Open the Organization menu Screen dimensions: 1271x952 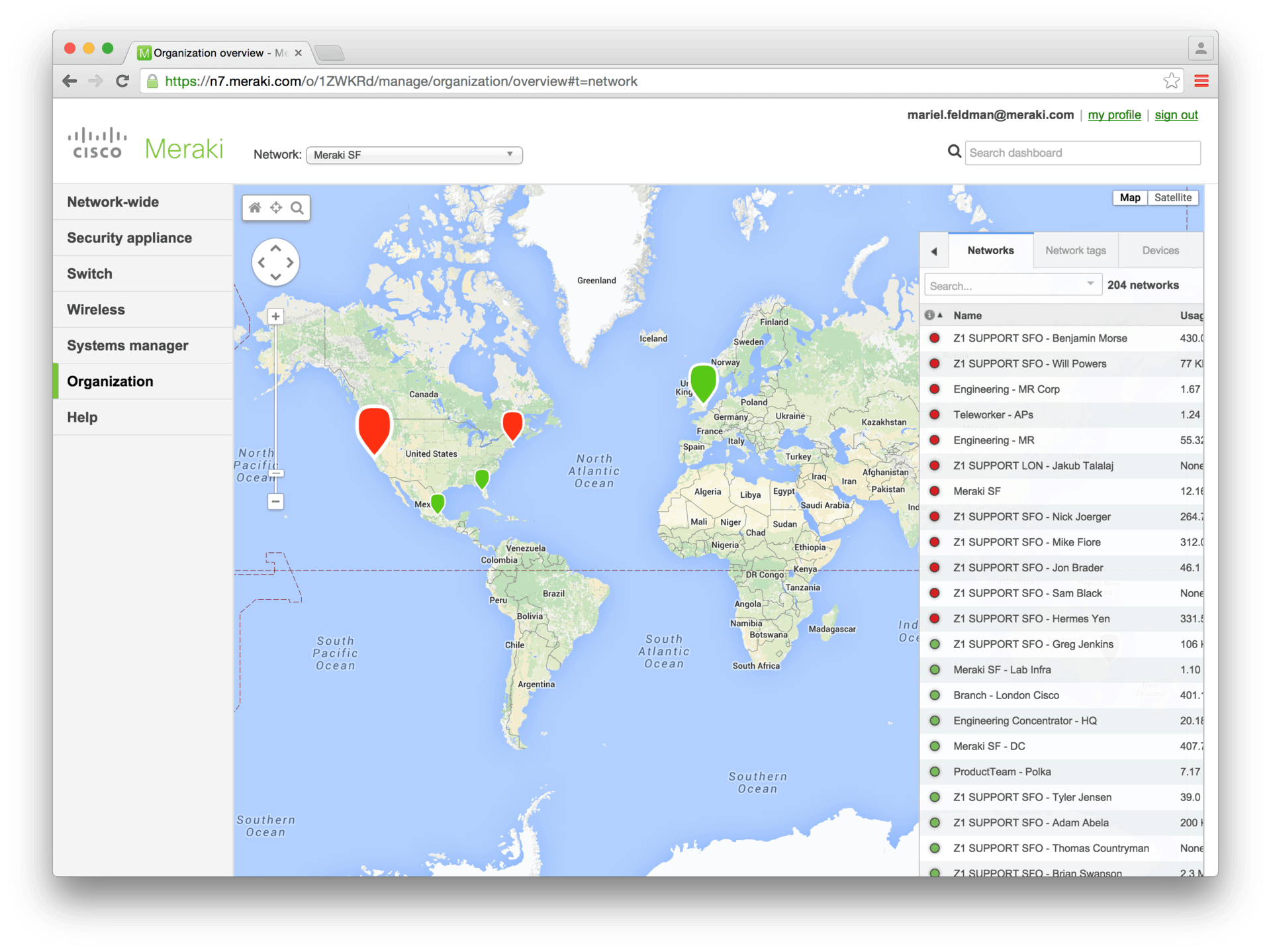click(x=143, y=381)
